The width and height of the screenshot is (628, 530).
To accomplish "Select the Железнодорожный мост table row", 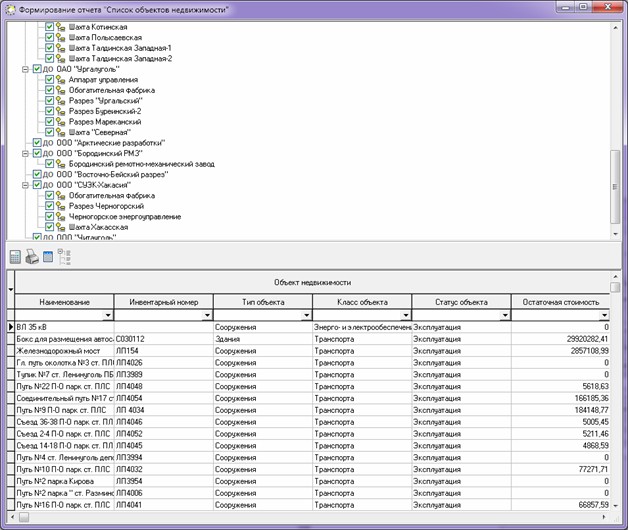I will pos(60,351).
